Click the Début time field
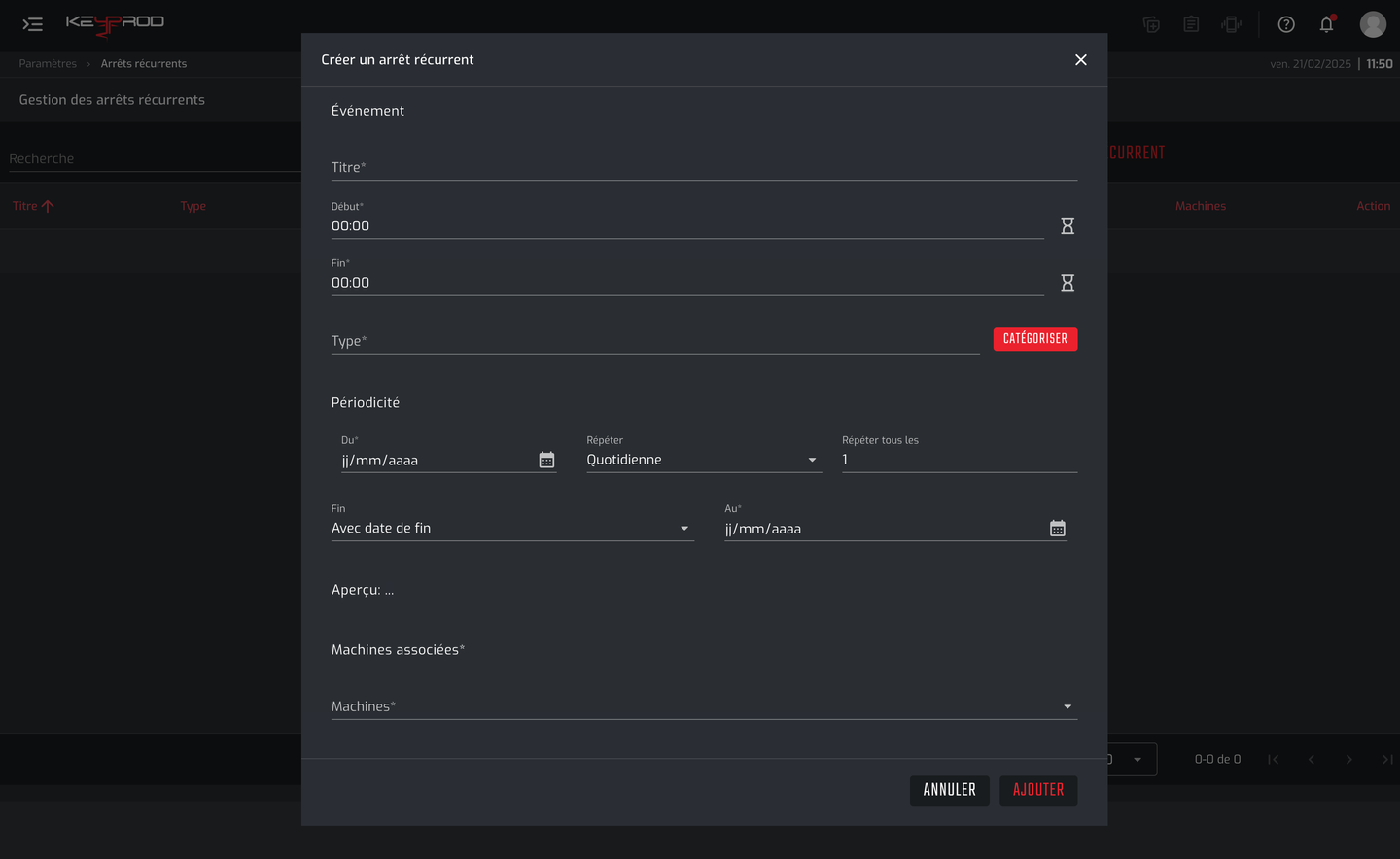Screen dimensions: 1400x859 click(687, 225)
